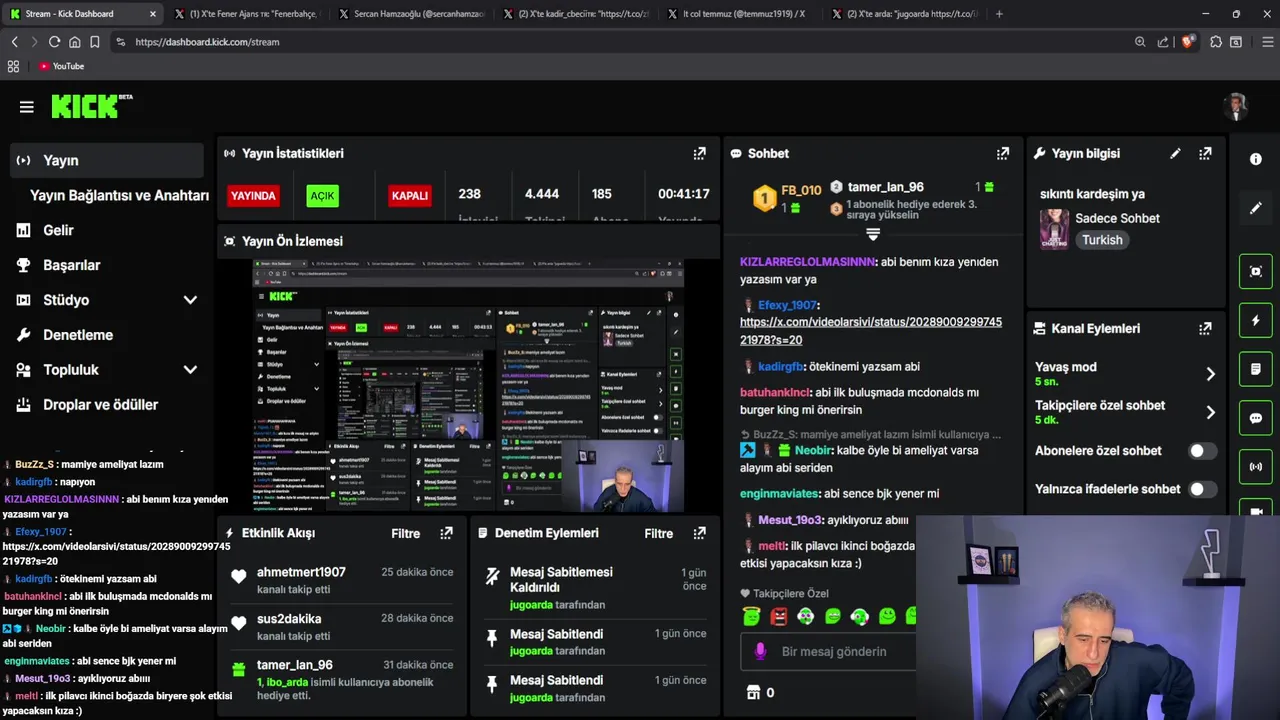The image size is (1280, 720).
Task: Expand the Topluluk sidebar section
Action: [190, 370]
